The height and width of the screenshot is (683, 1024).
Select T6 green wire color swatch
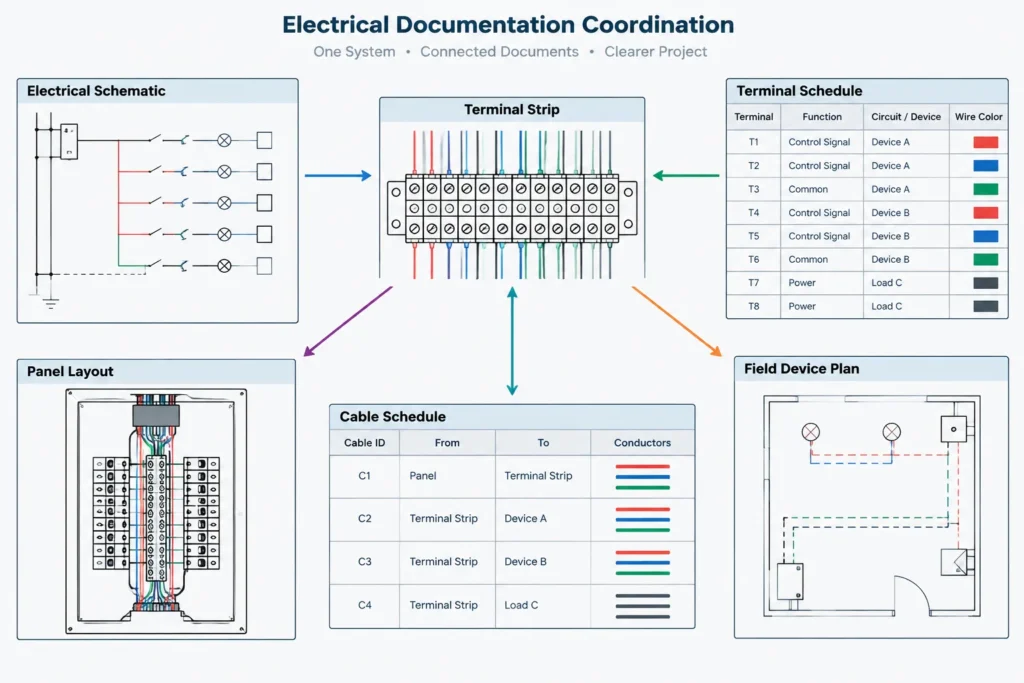click(985, 259)
